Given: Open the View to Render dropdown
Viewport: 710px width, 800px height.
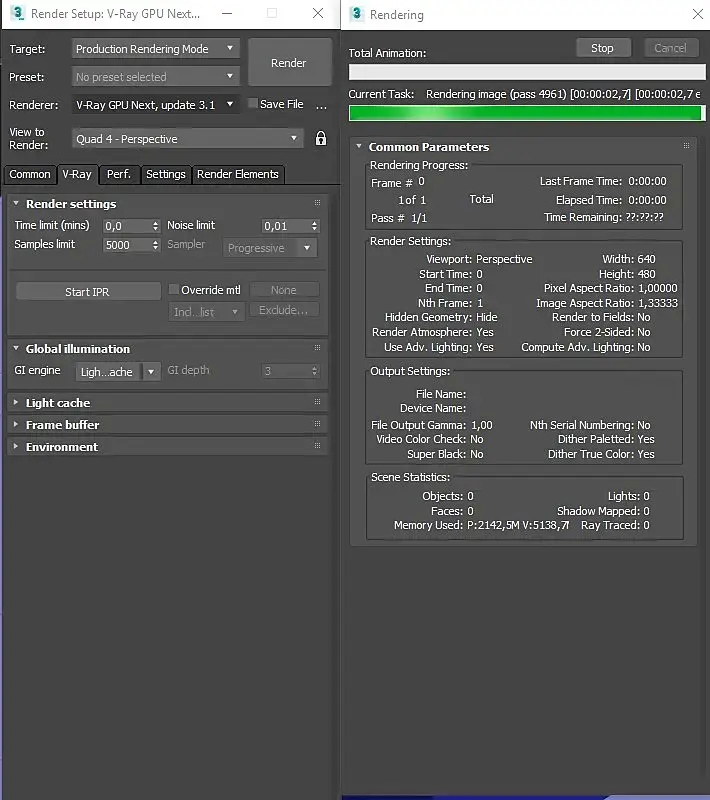Looking at the screenshot, I should pyautogui.click(x=188, y=139).
